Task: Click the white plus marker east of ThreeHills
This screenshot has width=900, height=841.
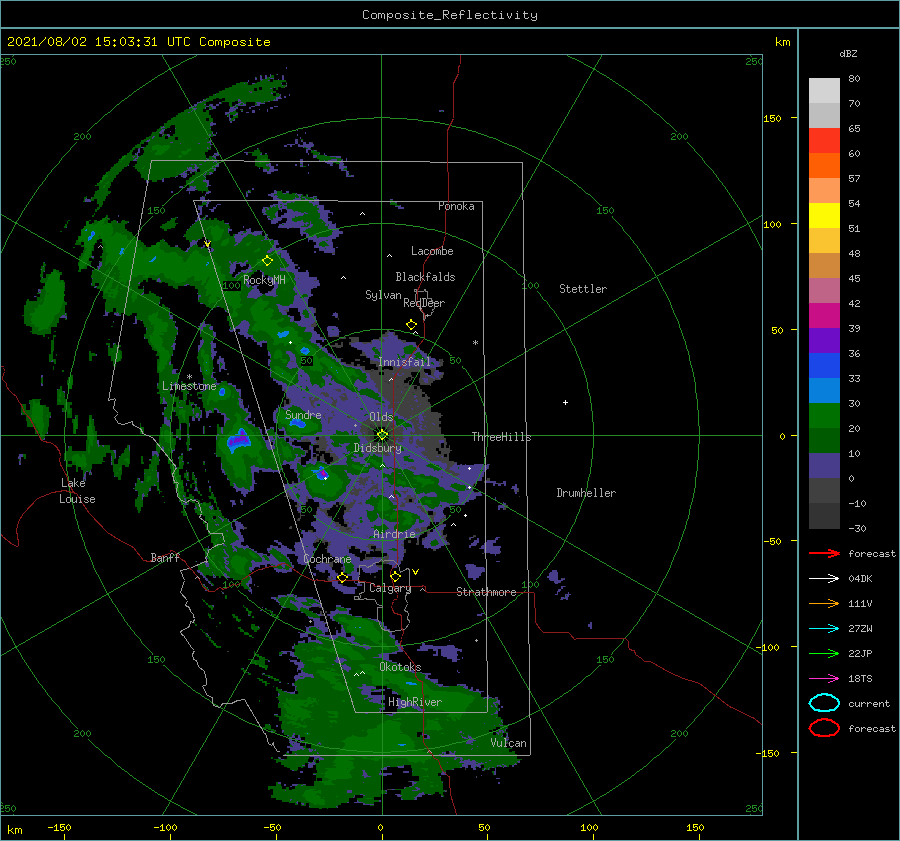Action: 565,402
